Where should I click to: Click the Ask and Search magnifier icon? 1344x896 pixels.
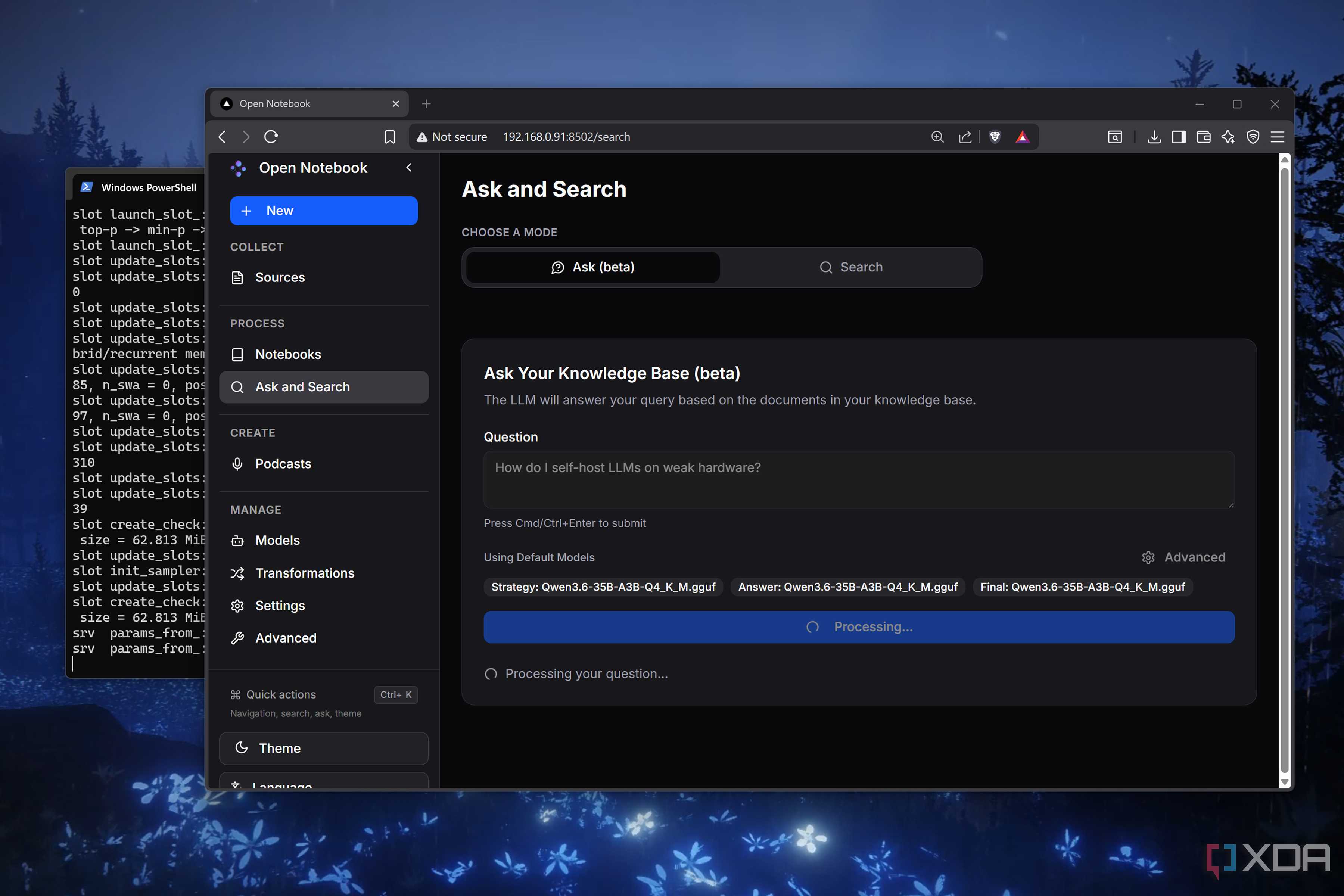tap(237, 387)
